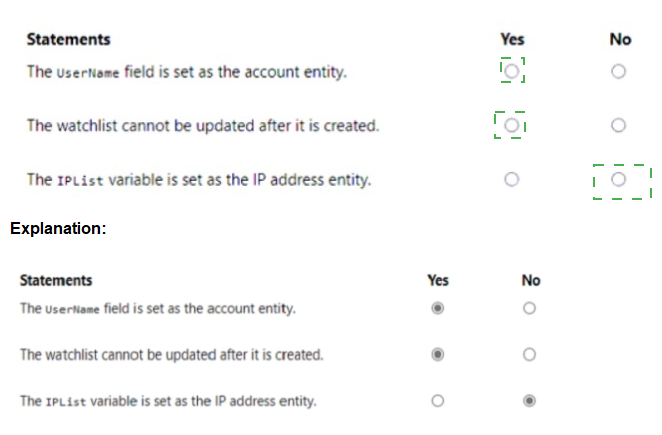Click top UserName account entity statement text
The height and width of the screenshot is (435, 662).
point(187,71)
